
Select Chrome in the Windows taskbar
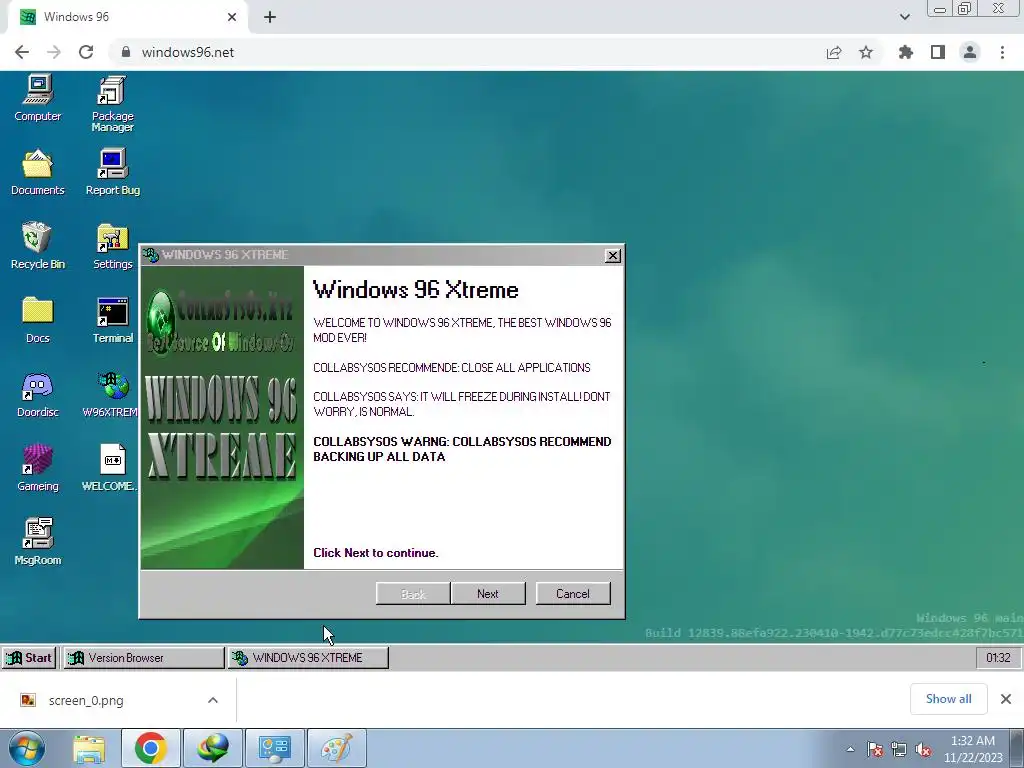click(151, 748)
